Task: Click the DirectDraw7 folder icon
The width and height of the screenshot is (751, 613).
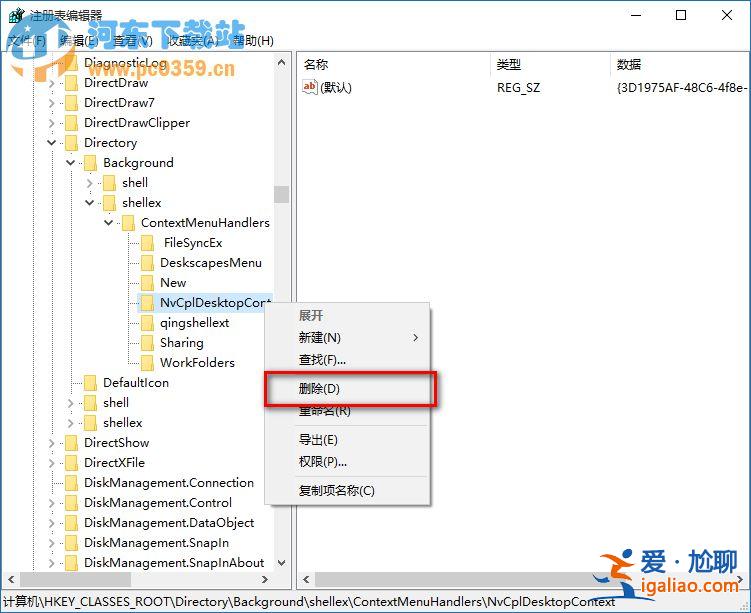Action: pyautogui.click(x=71, y=103)
